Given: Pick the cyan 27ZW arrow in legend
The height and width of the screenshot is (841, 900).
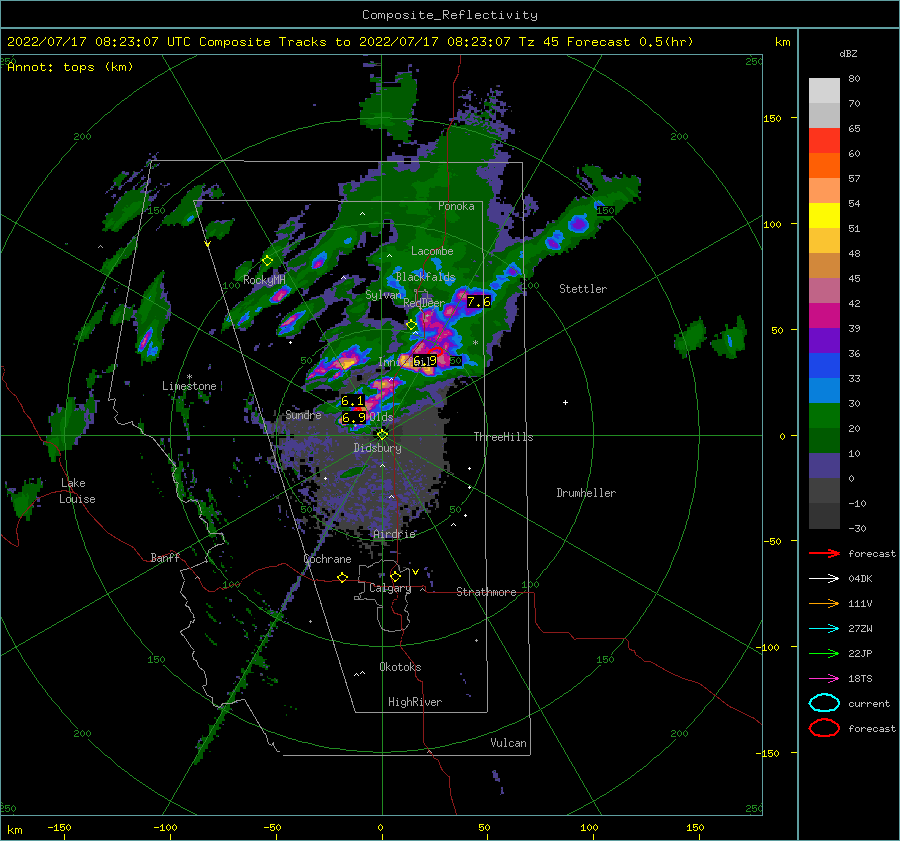Looking at the screenshot, I should (824, 629).
